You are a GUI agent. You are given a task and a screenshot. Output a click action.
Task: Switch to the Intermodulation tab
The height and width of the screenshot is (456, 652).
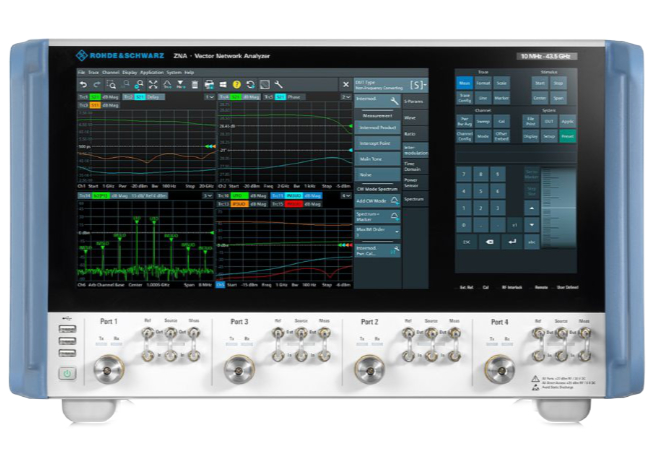tap(415, 150)
